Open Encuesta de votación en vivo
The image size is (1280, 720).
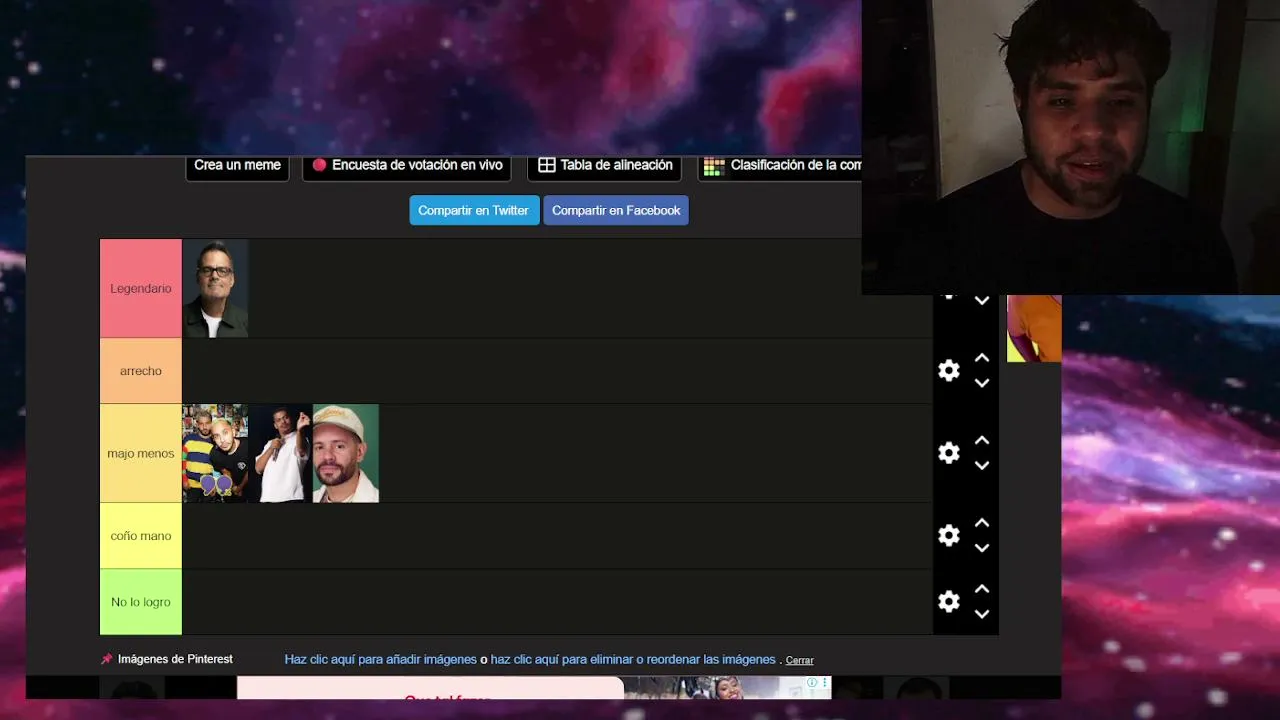pyautogui.click(x=407, y=166)
